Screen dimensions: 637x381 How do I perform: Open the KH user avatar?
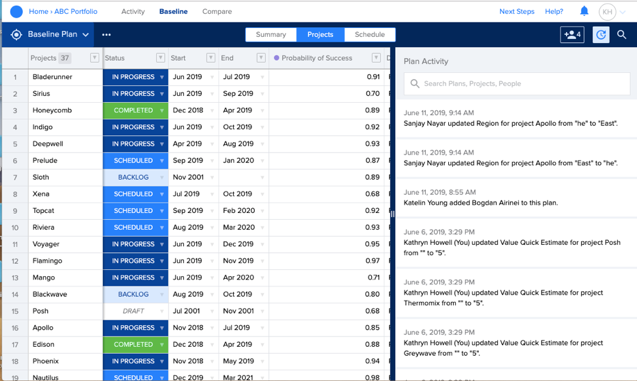607,12
